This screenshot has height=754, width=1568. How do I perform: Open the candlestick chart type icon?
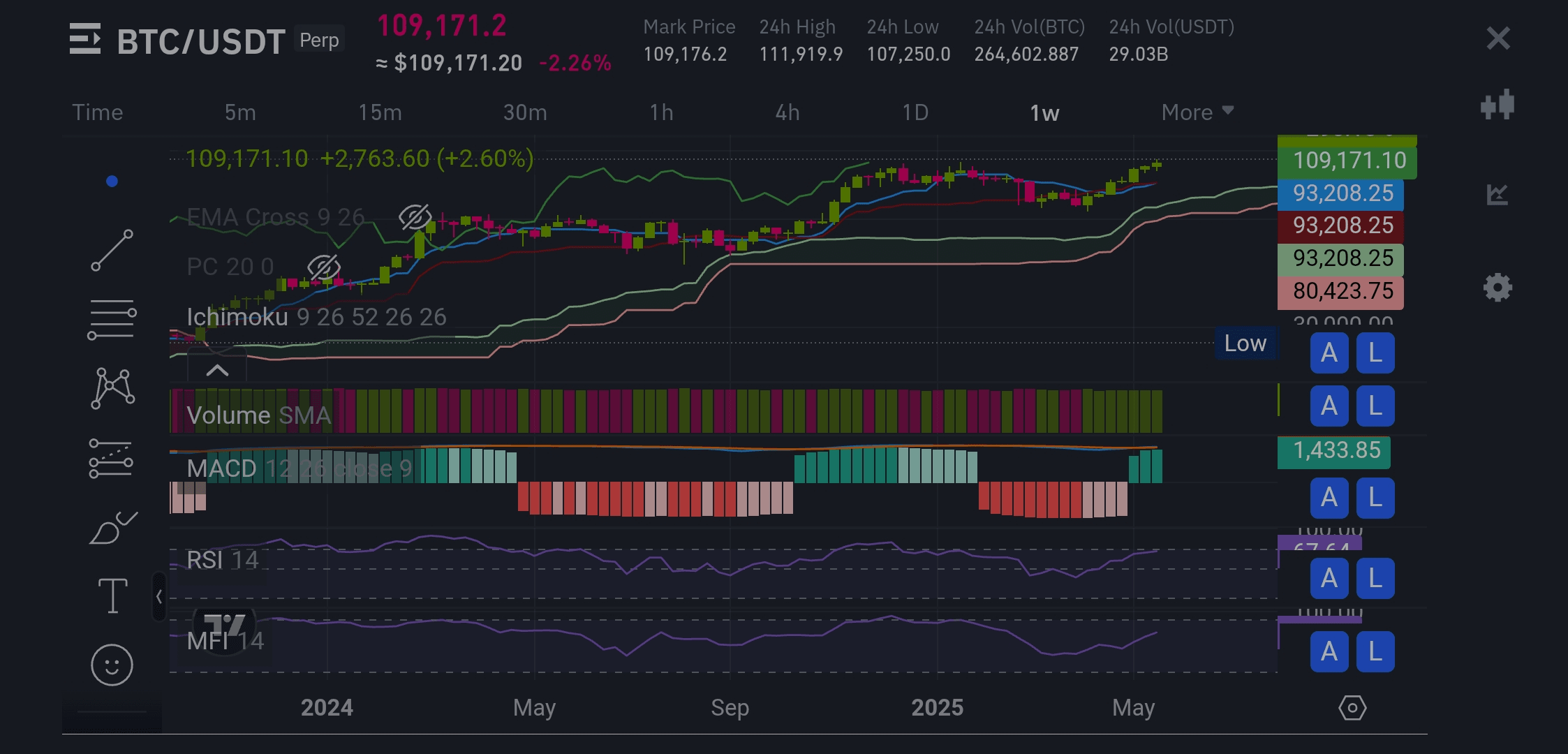(1497, 105)
